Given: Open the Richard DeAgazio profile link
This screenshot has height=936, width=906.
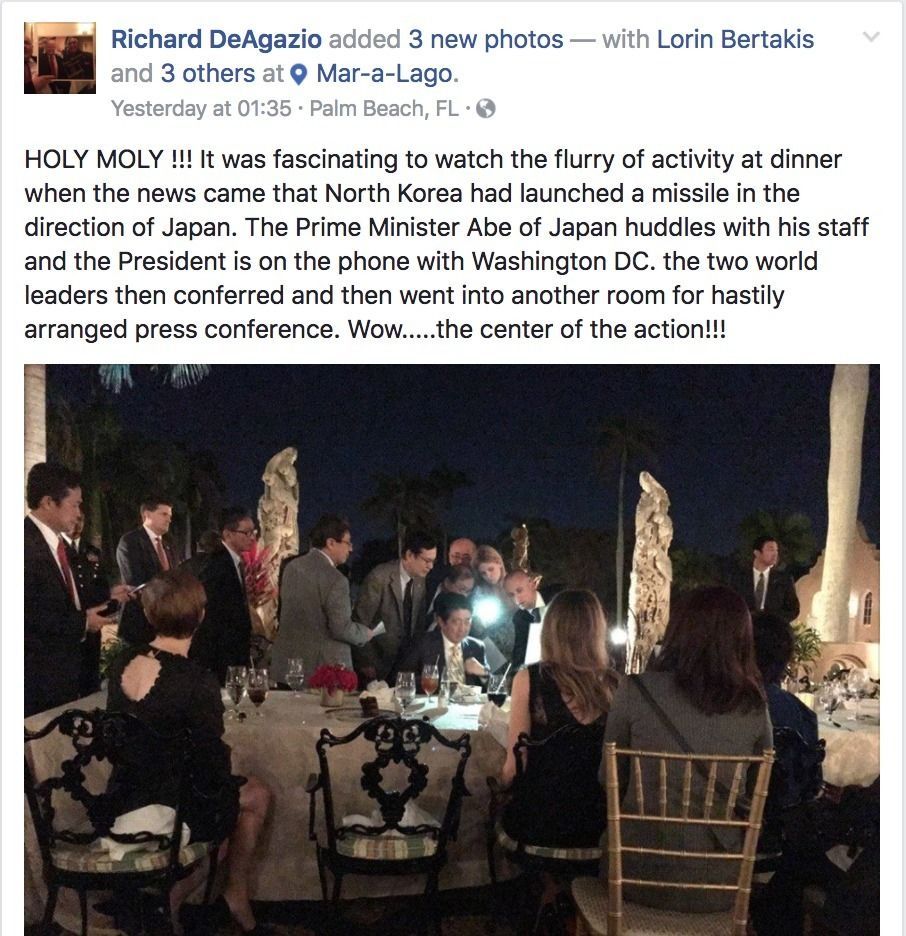Looking at the screenshot, I should coord(216,40).
